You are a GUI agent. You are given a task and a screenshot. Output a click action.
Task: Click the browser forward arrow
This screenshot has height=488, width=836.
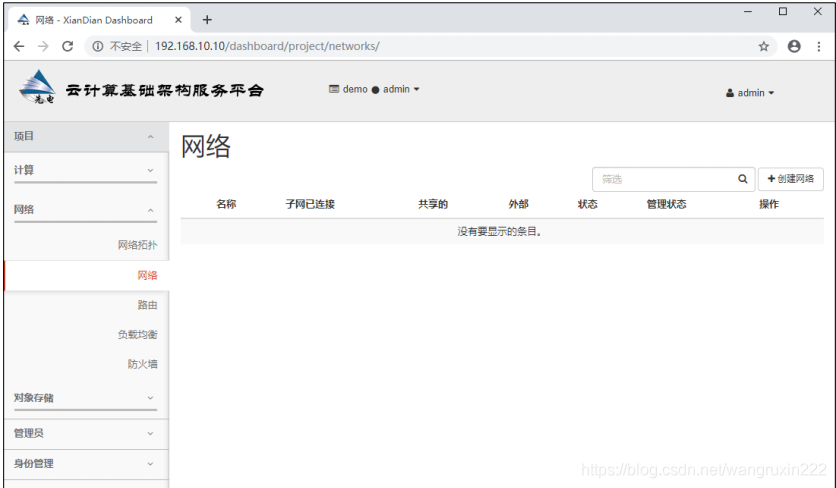pos(43,46)
